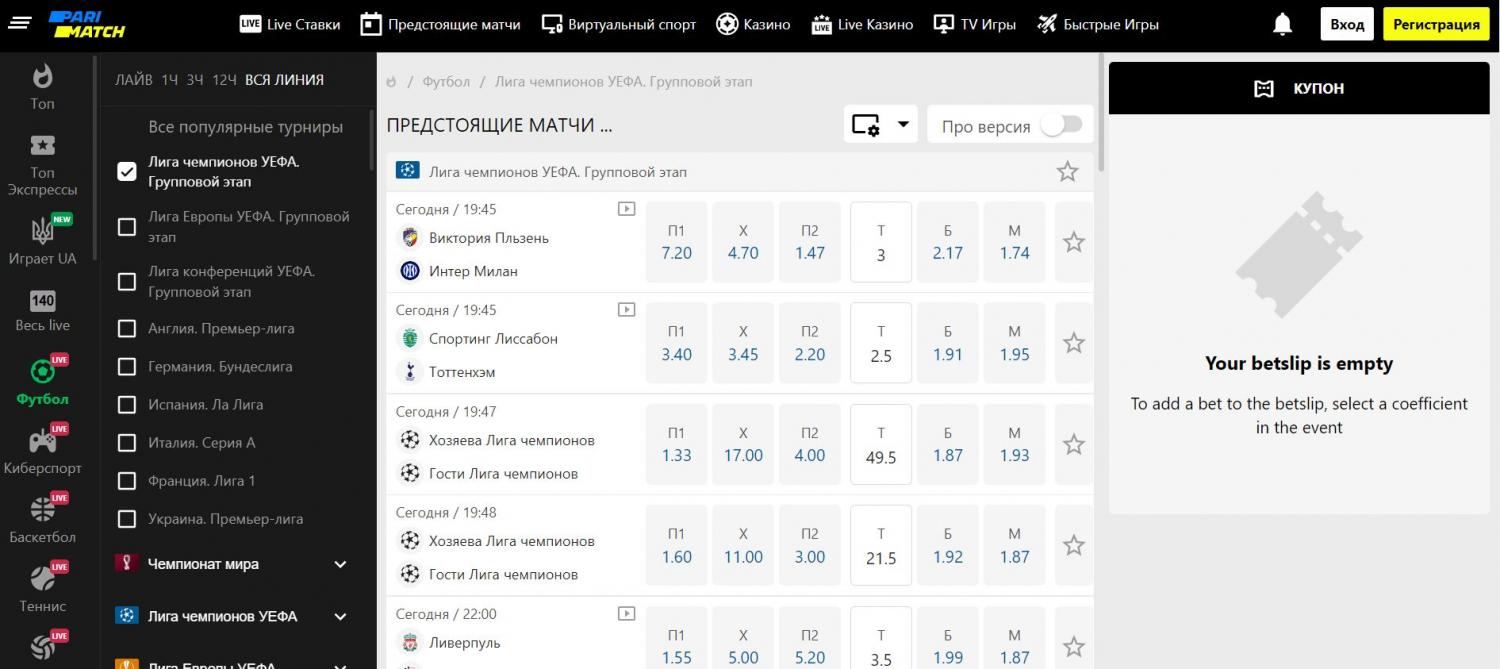Star the Лига чемпионов УЕФА tournament header
The height and width of the screenshot is (669, 1500).
[1067, 172]
